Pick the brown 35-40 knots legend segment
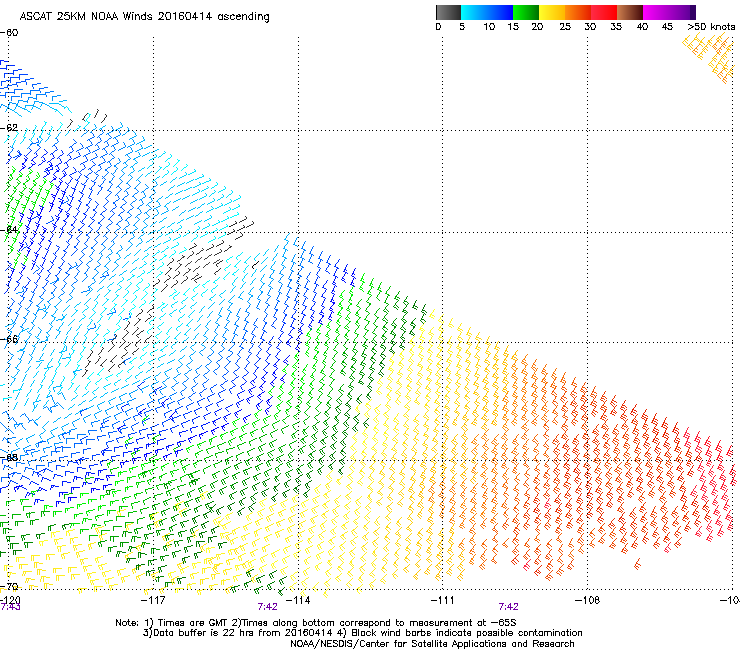The width and height of the screenshot is (740, 650). click(x=630, y=12)
